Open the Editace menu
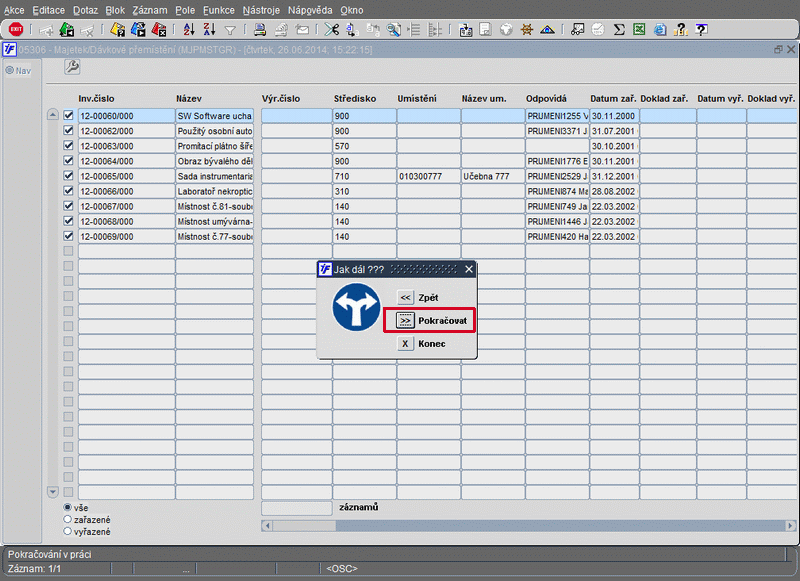This screenshot has width=800, height=581. pyautogui.click(x=48, y=10)
